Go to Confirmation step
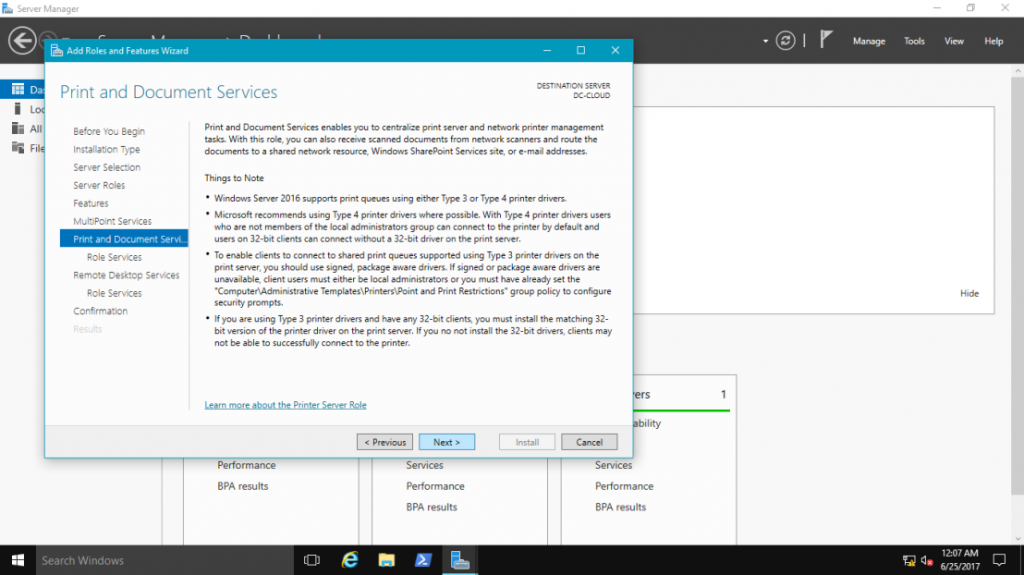The height and width of the screenshot is (575, 1024). [x=101, y=311]
